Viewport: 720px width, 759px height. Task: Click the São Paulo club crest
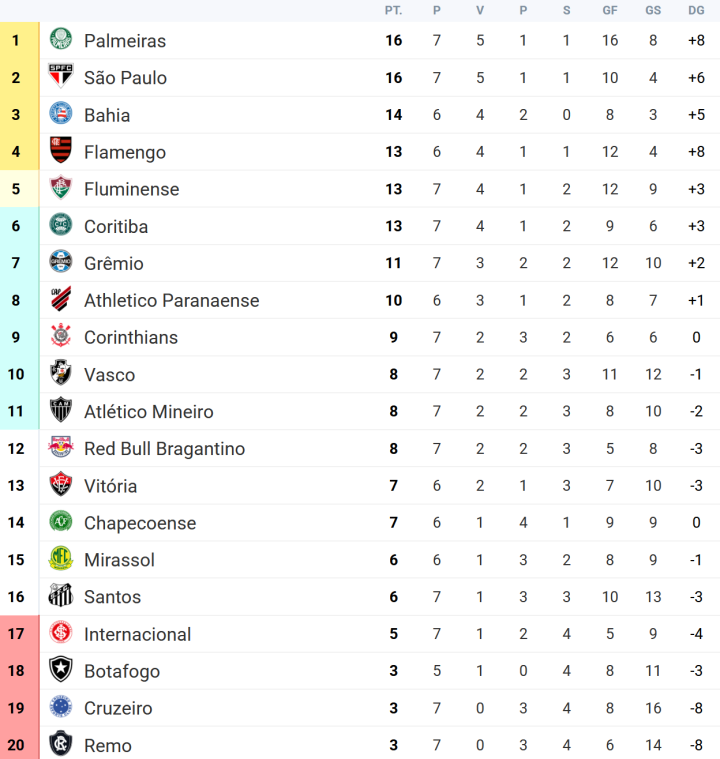tap(61, 77)
